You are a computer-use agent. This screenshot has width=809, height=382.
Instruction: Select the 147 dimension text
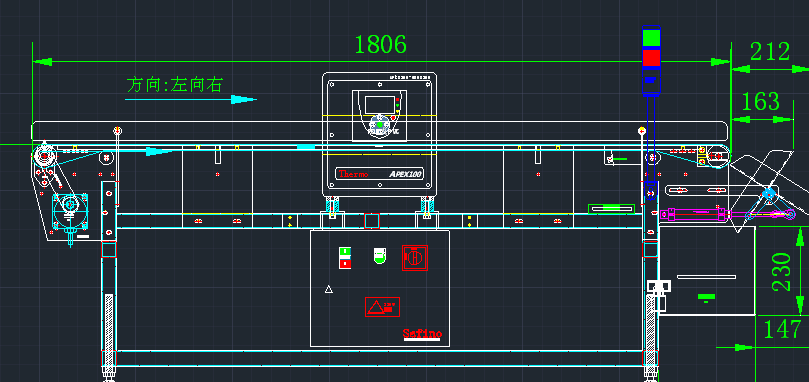[x=782, y=329]
